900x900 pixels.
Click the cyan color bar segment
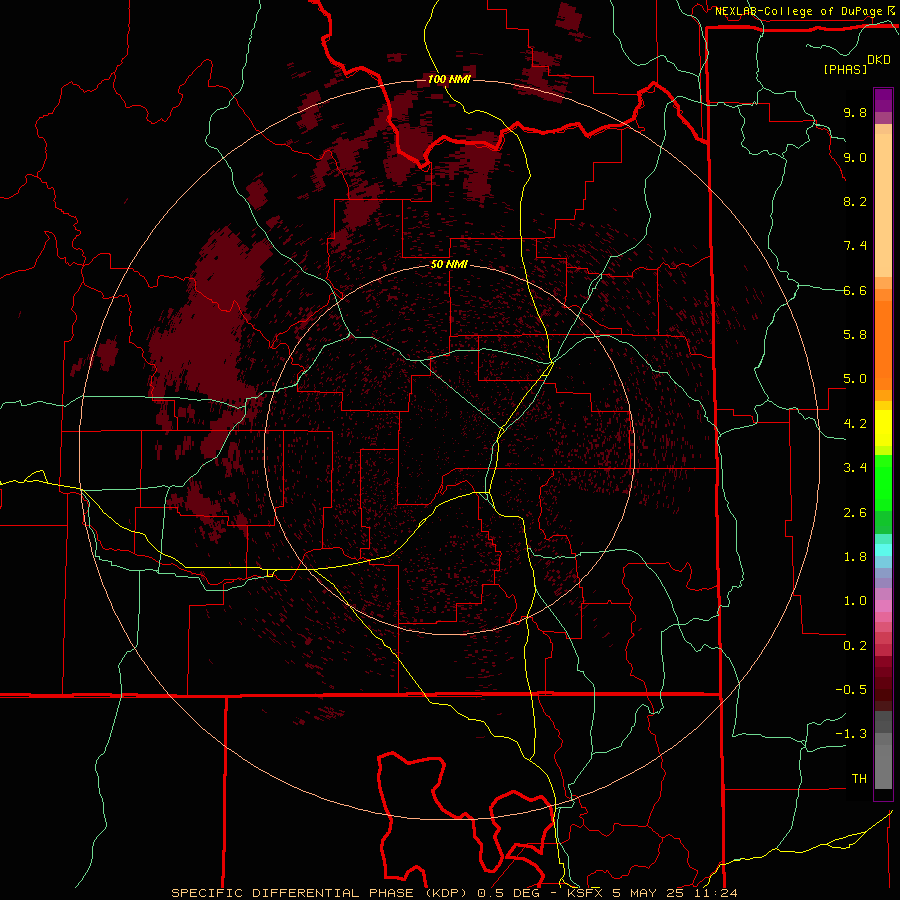883,550
